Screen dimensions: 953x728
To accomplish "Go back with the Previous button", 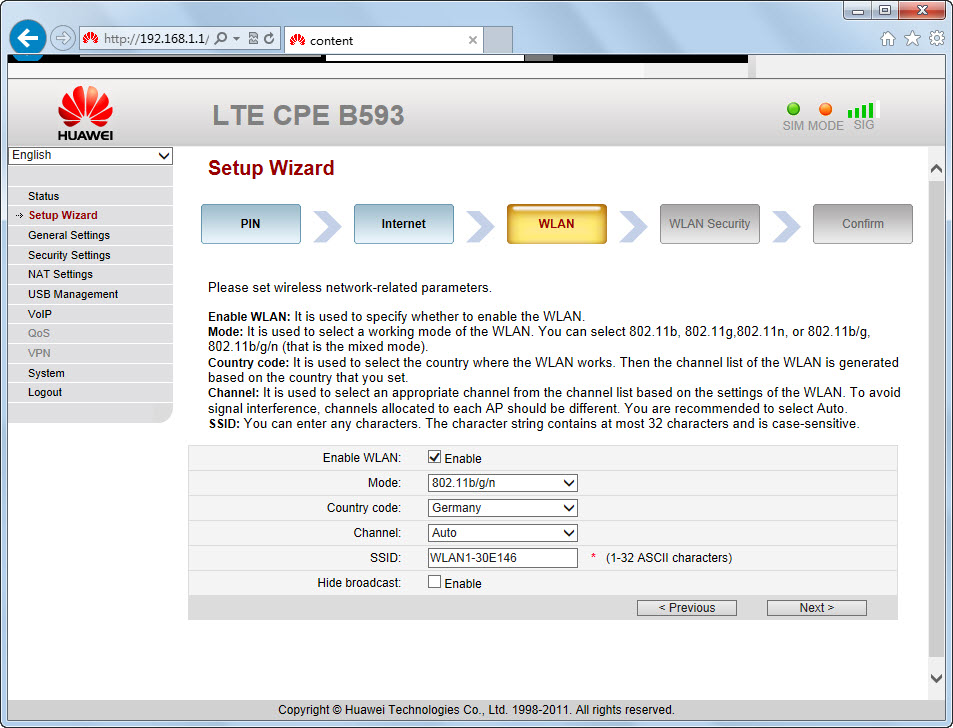I will 686,608.
